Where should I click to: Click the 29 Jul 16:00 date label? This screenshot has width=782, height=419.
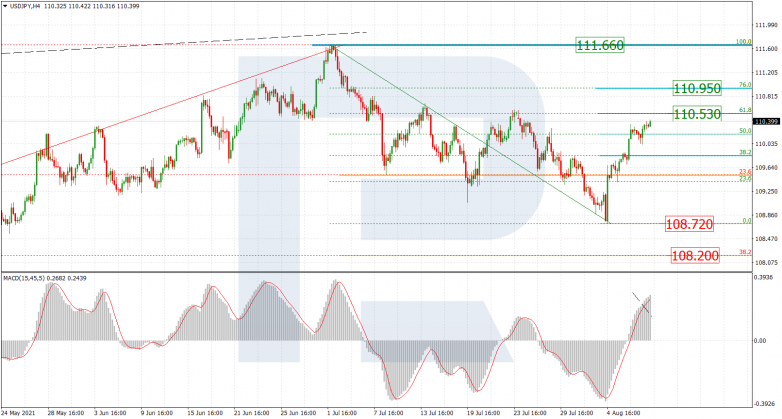click(578, 414)
